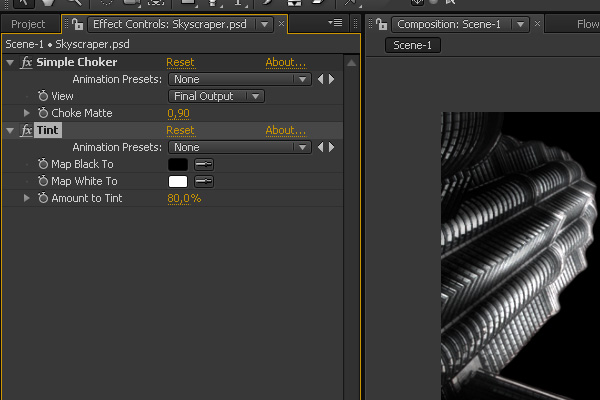Pick white color with Map White To eyedropper

pos(204,181)
